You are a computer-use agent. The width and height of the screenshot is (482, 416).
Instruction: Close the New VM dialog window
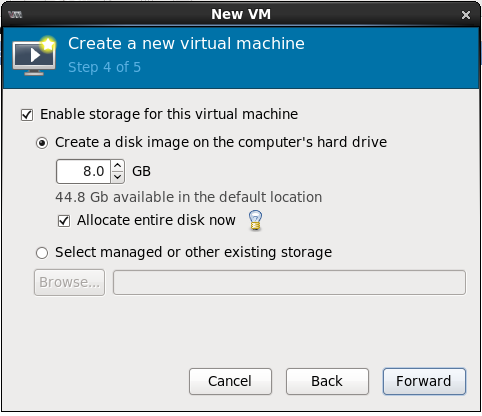pos(466,15)
